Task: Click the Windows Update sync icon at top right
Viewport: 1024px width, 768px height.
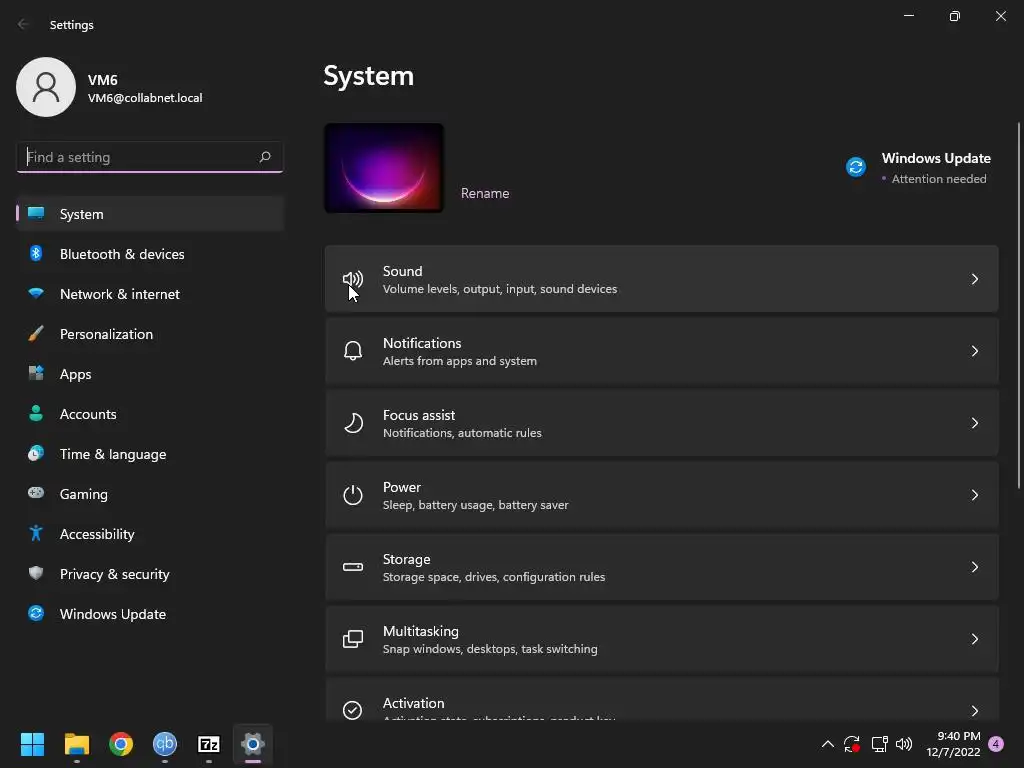Action: [856, 167]
